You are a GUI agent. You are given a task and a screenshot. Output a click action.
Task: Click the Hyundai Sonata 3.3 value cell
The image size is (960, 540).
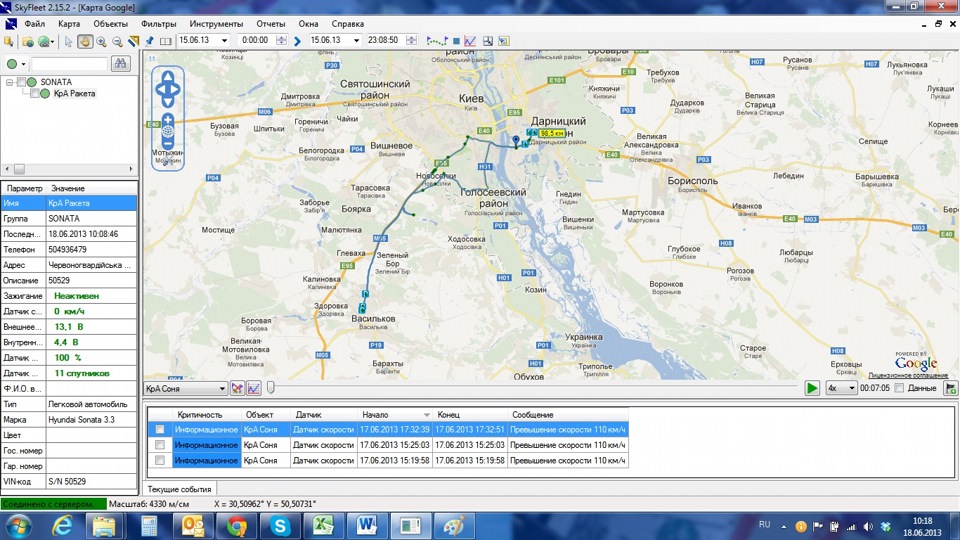91,420
